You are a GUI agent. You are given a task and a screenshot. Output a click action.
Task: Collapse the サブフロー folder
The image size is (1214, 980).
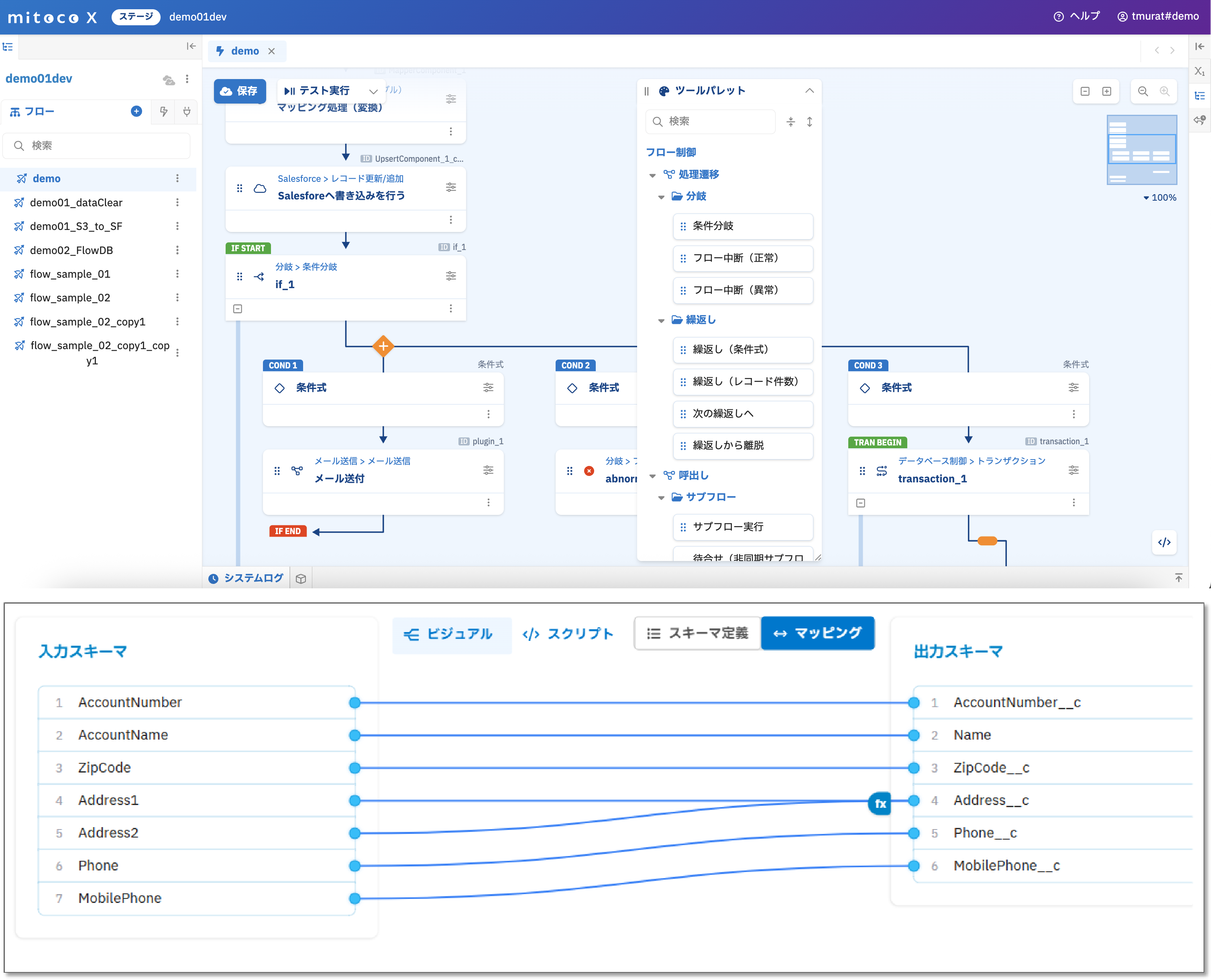tap(662, 498)
